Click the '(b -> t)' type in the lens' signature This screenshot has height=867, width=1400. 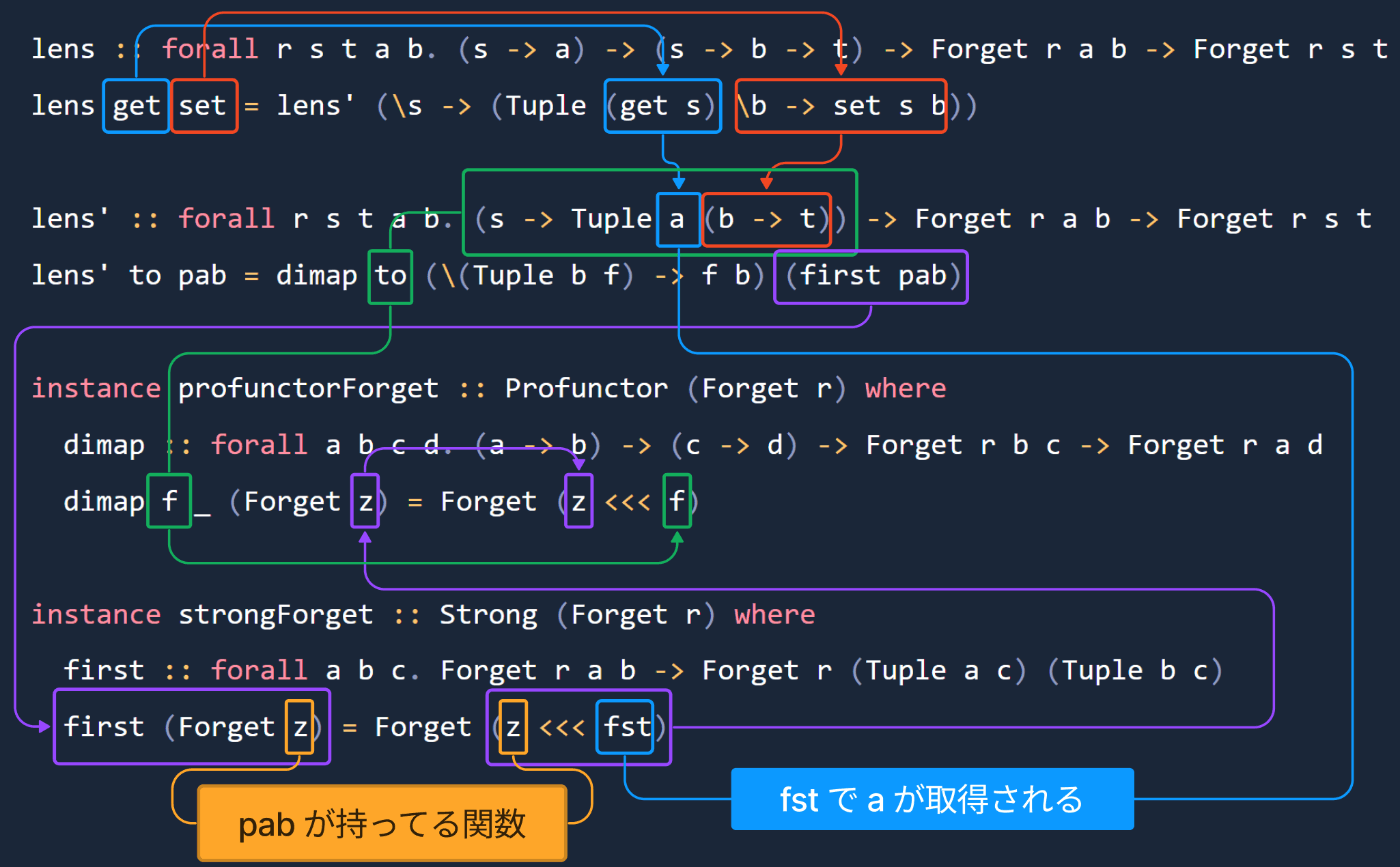tap(767, 219)
